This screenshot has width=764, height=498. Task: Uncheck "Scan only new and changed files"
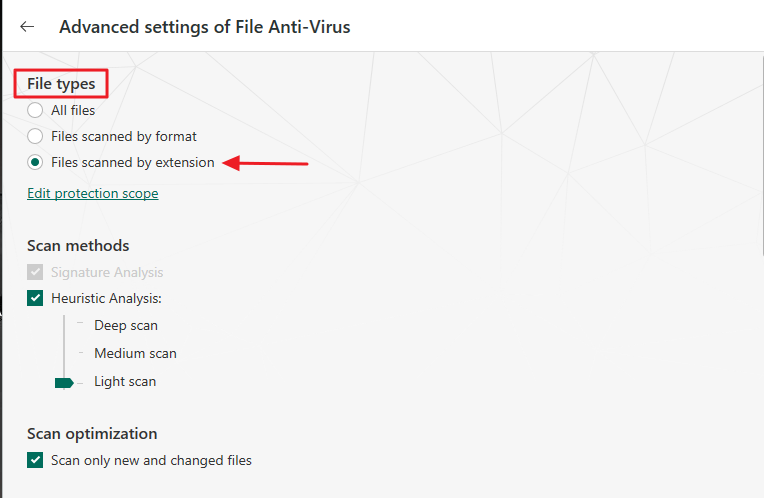[x=36, y=460]
